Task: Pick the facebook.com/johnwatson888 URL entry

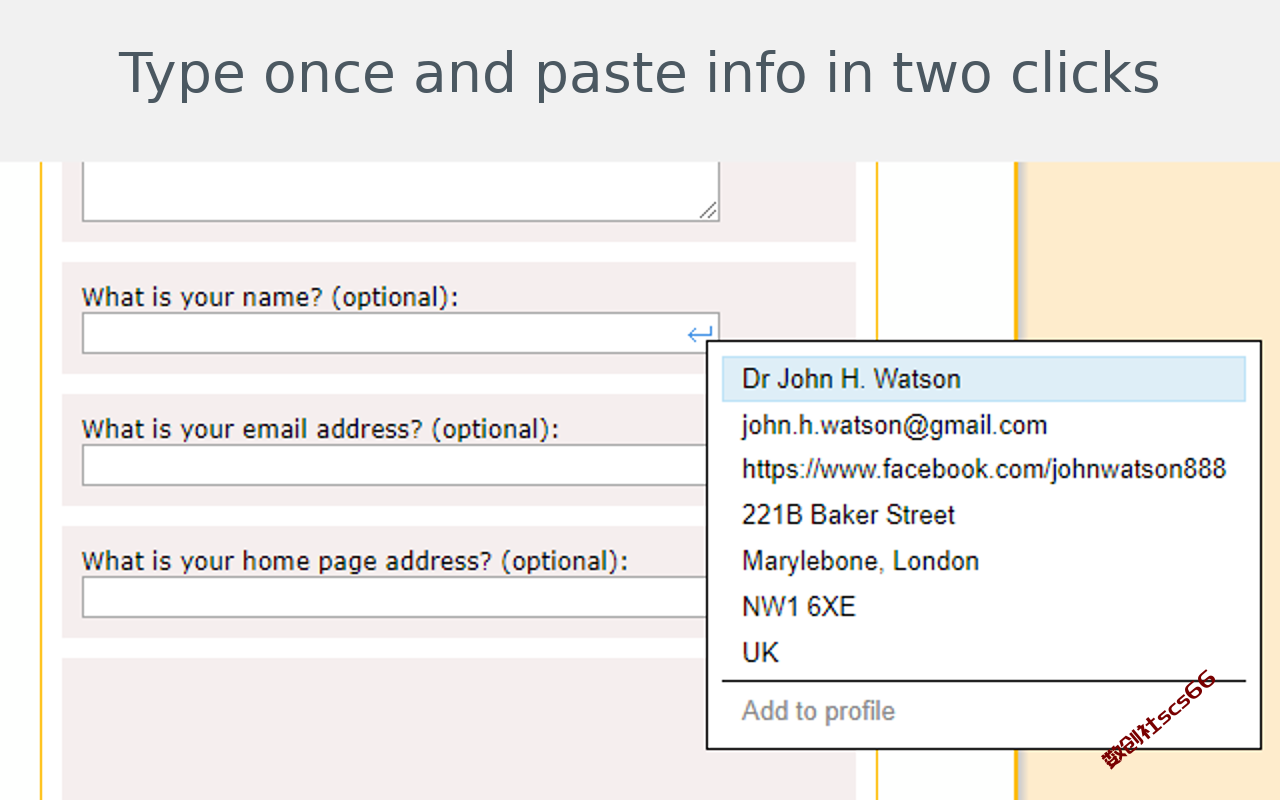Action: click(x=983, y=469)
